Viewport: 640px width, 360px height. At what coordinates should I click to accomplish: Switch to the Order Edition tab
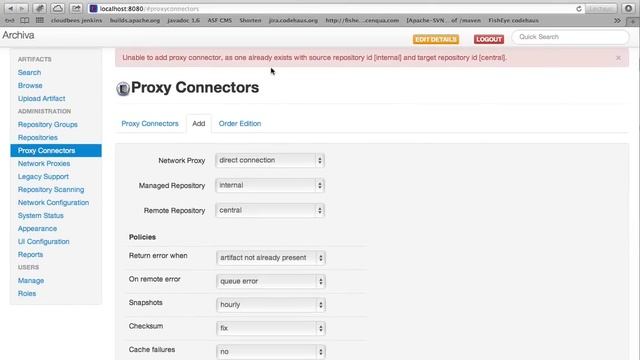[x=240, y=124]
